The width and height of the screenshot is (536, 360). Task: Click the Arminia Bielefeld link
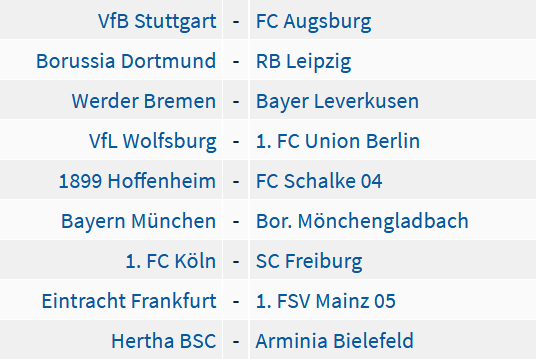[335, 341]
